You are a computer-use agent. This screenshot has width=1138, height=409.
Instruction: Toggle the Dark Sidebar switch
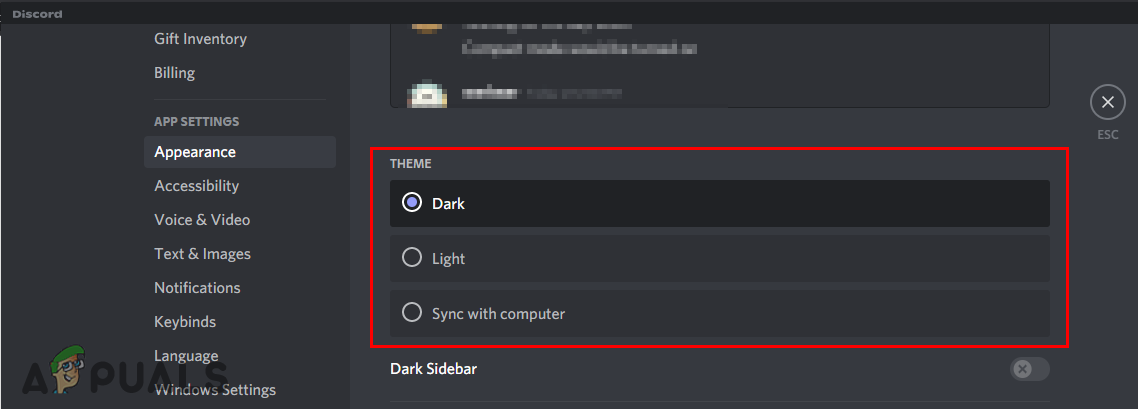click(x=1029, y=369)
